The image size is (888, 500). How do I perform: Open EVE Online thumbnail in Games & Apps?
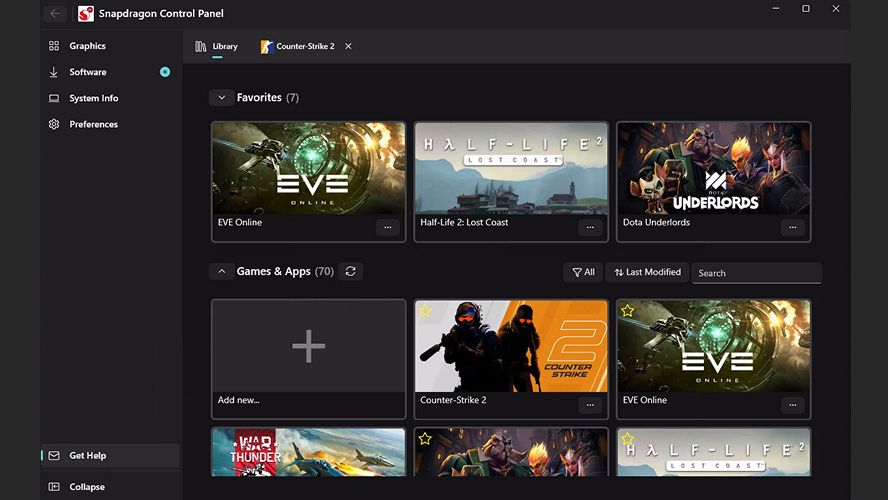[x=714, y=346]
